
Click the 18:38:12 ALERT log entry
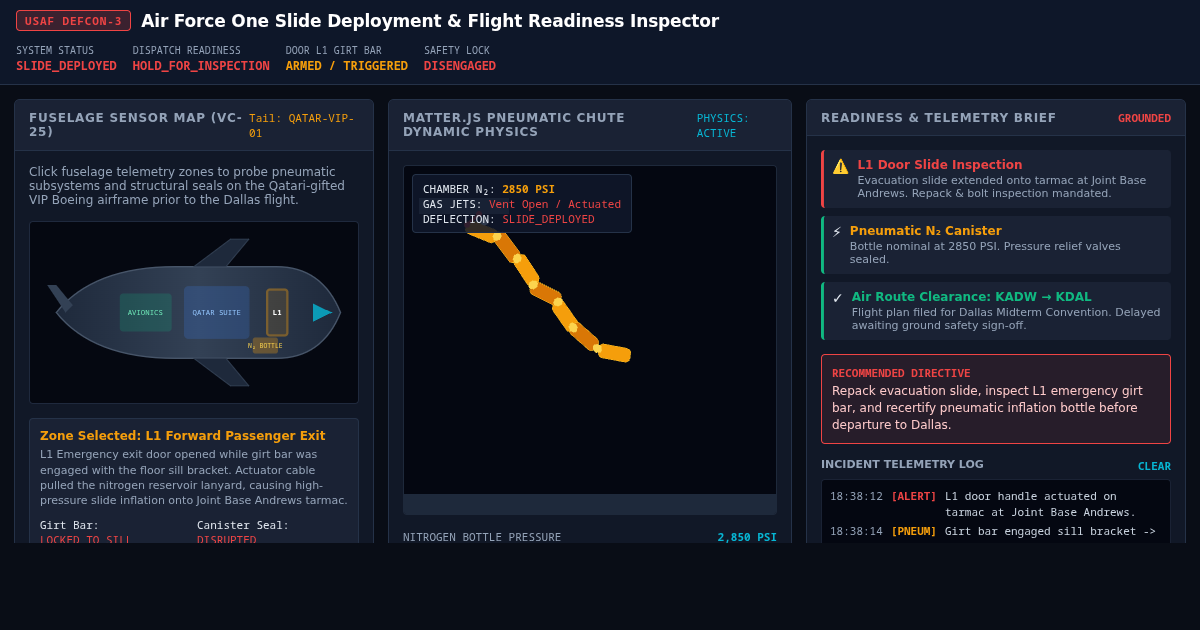[x=995, y=504]
